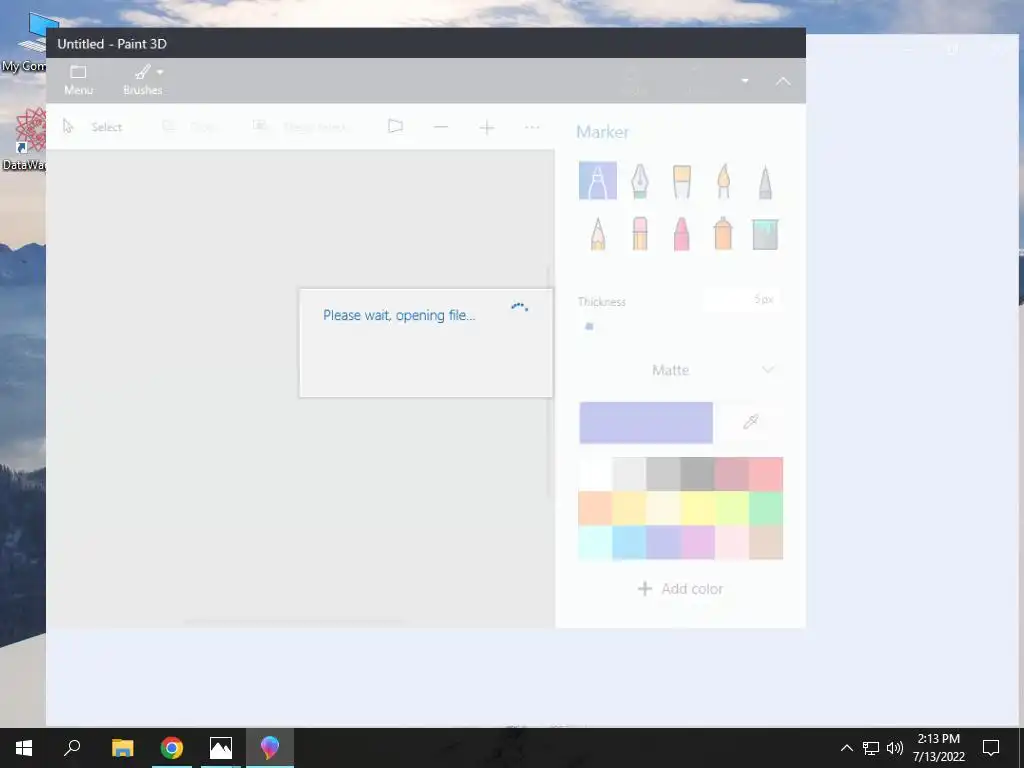This screenshot has height=768, width=1024.
Task: Open the volume speaker tray icon
Action: pos(895,748)
